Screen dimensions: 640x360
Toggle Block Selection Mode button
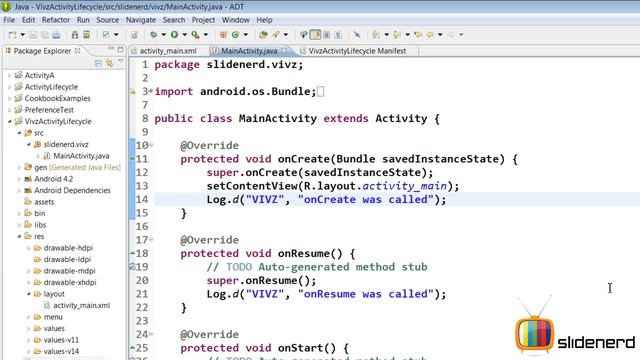[327, 35]
